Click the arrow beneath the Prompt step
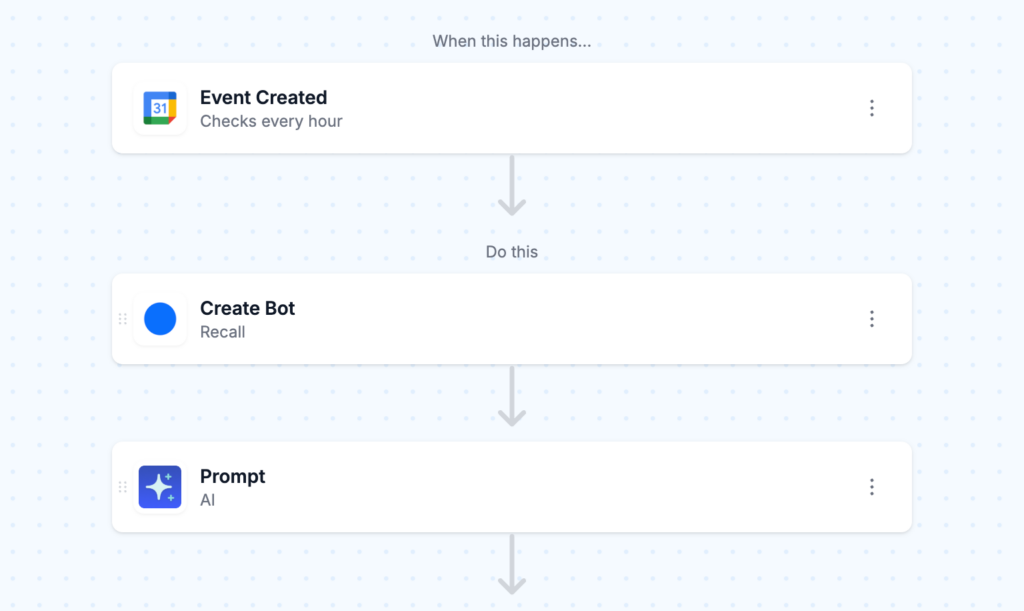Image resolution: width=1024 pixels, height=611 pixels. coord(512,565)
